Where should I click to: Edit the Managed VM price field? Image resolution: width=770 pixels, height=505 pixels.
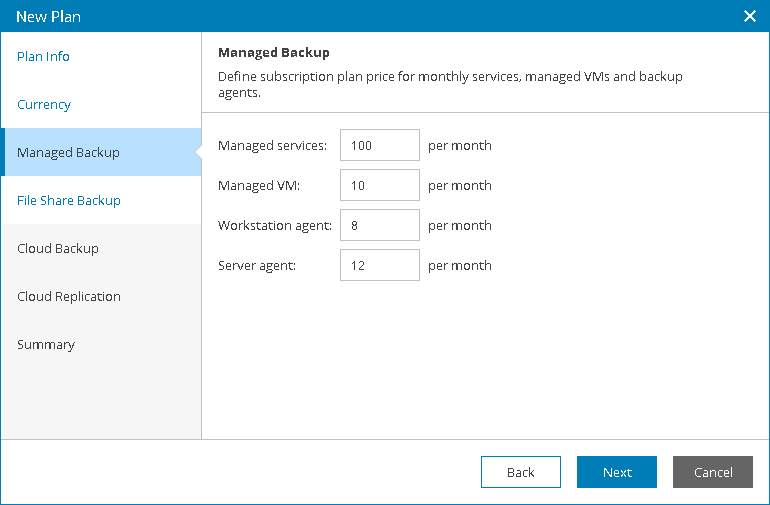point(380,185)
